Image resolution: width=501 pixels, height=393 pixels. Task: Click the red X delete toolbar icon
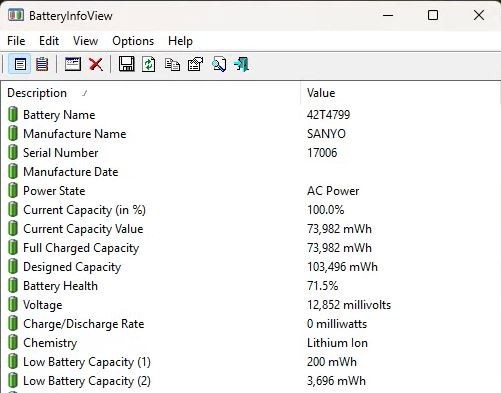96,64
